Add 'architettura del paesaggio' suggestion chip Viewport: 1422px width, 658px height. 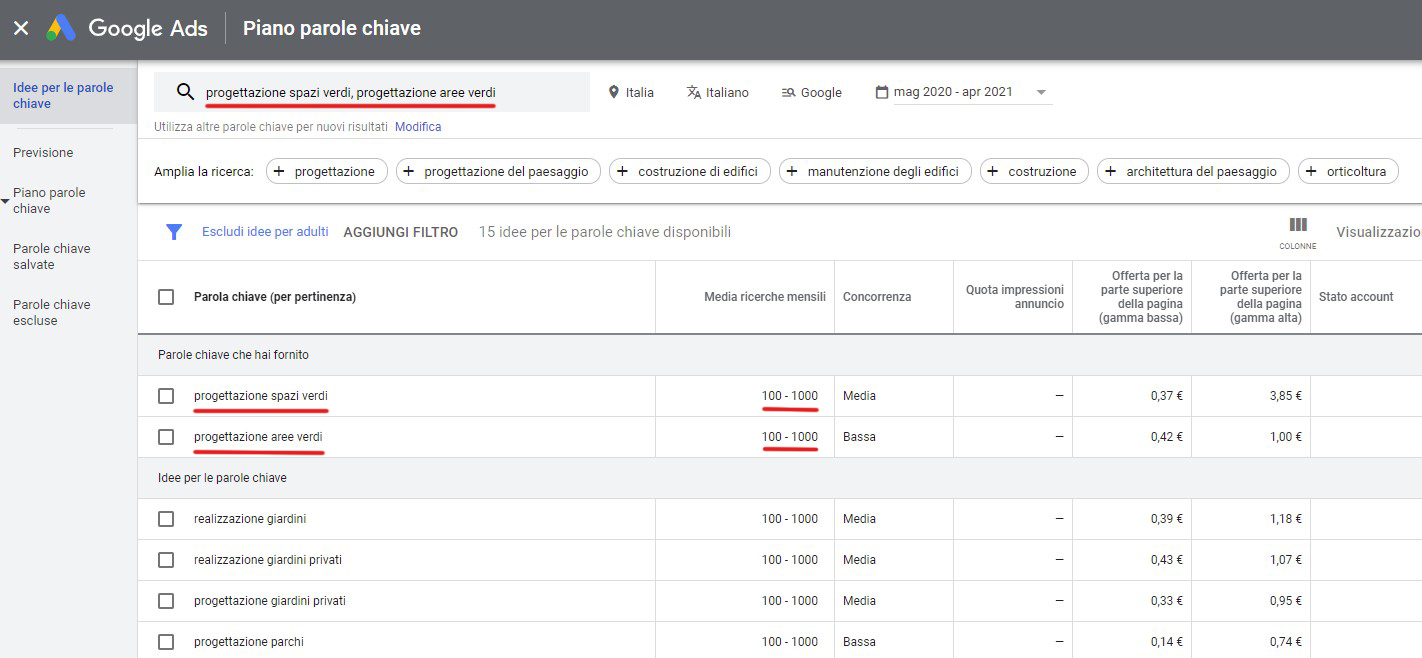[1193, 171]
